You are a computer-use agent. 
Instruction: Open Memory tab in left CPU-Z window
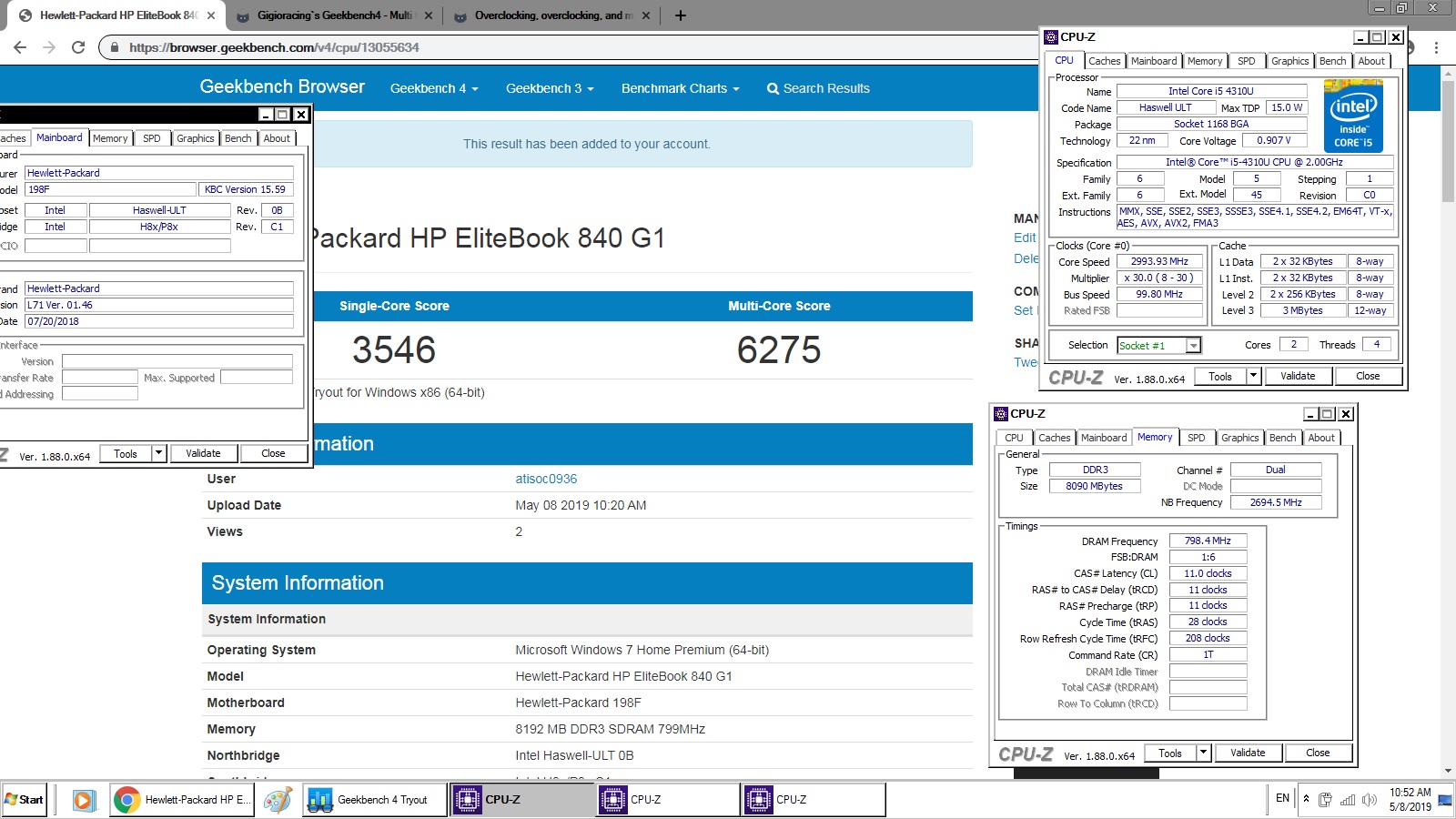[110, 138]
